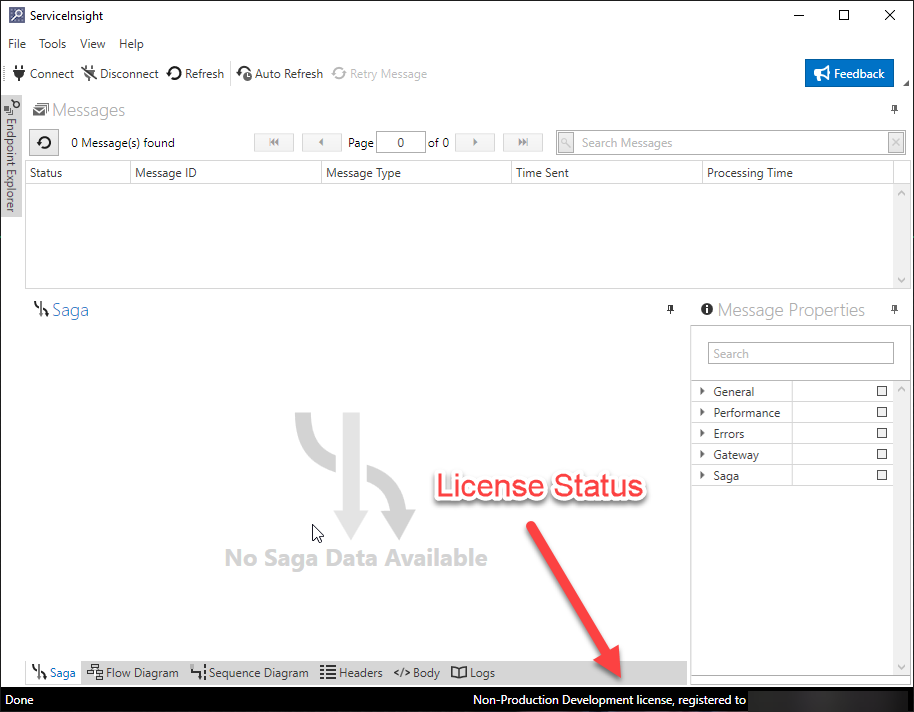Tick the Gateway checkbox
The height and width of the screenshot is (712, 914).
[x=882, y=454]
